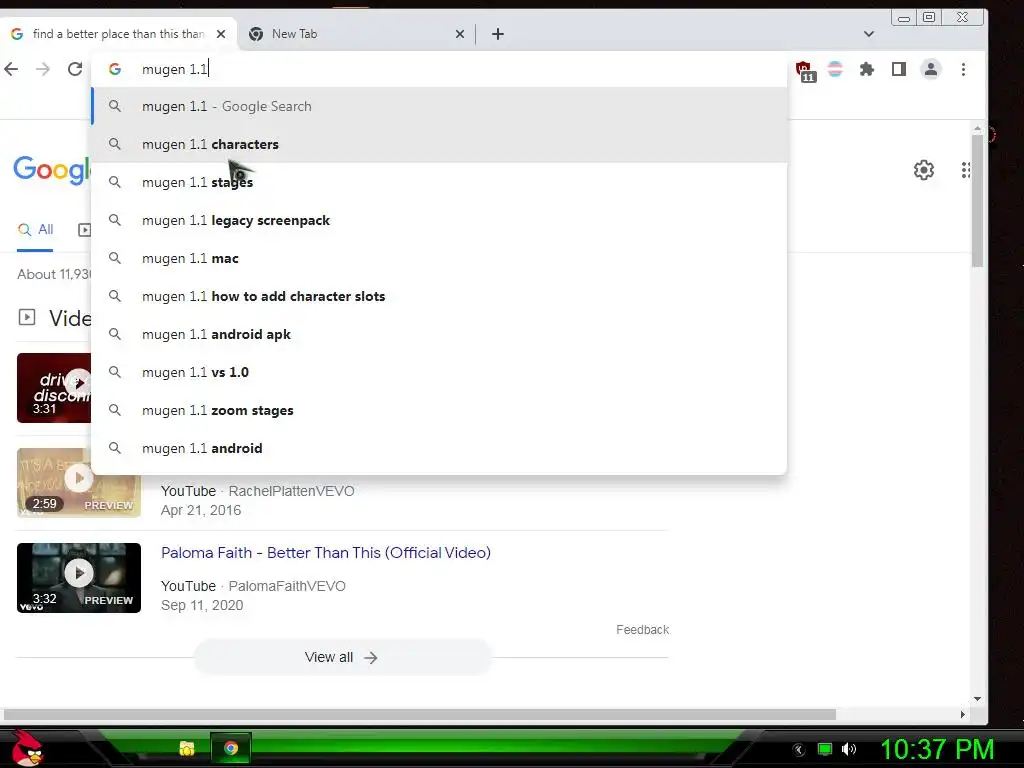Click the 10:37 PM taskbar clock
Image resolution: width=1024 pixels, height=768 pixels.
(x=937, y=749)
